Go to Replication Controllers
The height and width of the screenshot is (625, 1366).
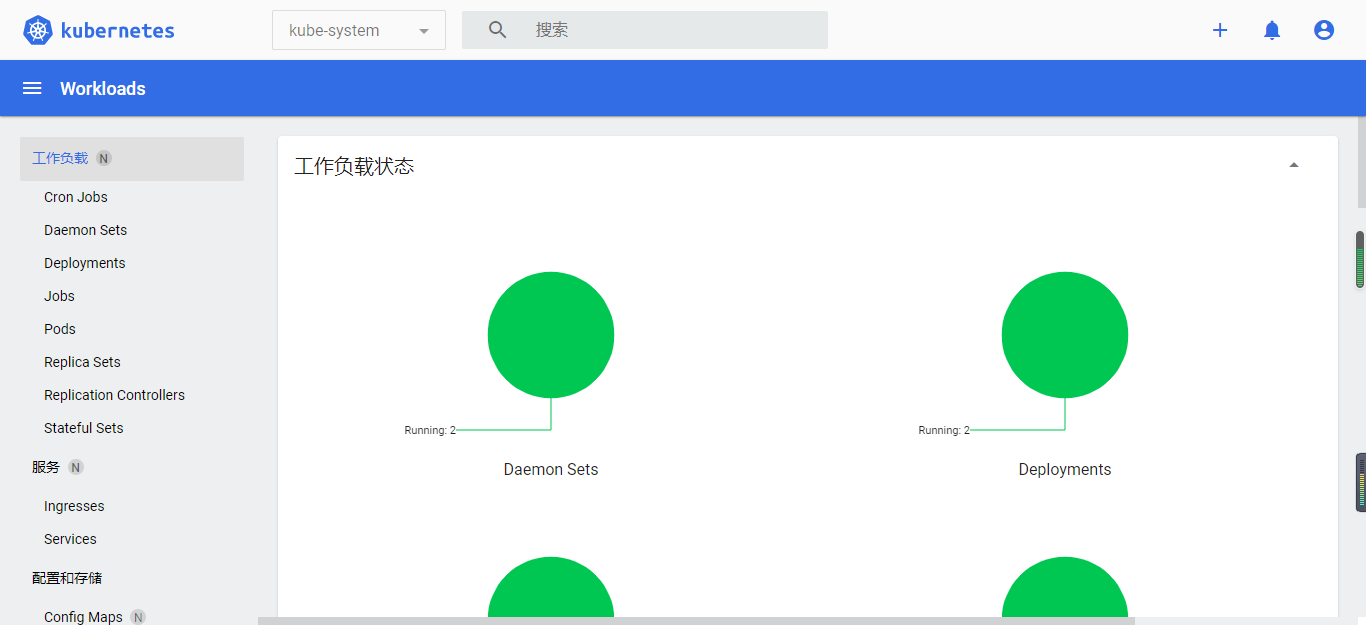coord(114,395)
